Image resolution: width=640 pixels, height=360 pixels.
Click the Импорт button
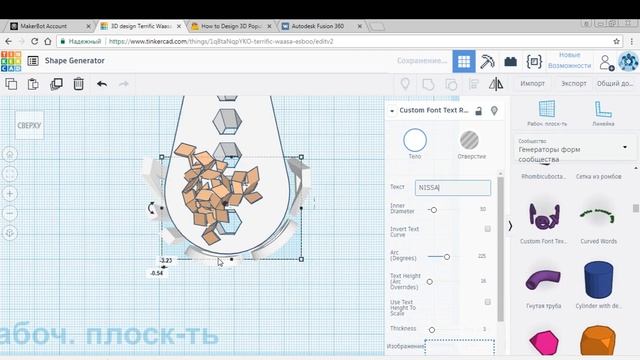(x=532, y=84)
